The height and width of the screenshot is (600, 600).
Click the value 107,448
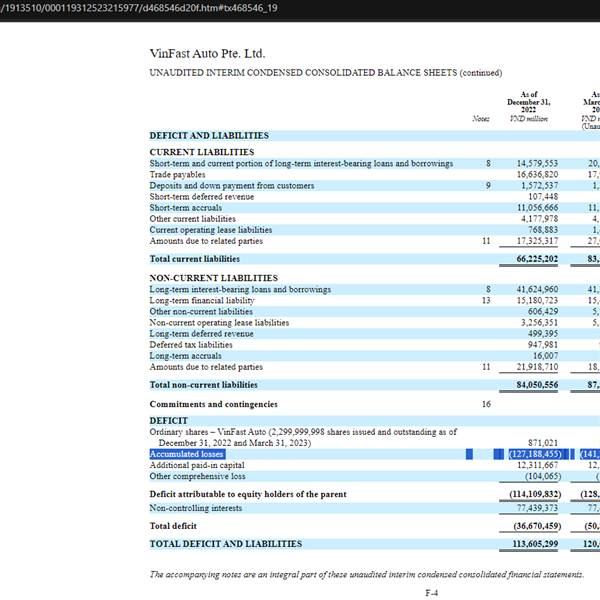pyautogui.click(x=543, y=197)
